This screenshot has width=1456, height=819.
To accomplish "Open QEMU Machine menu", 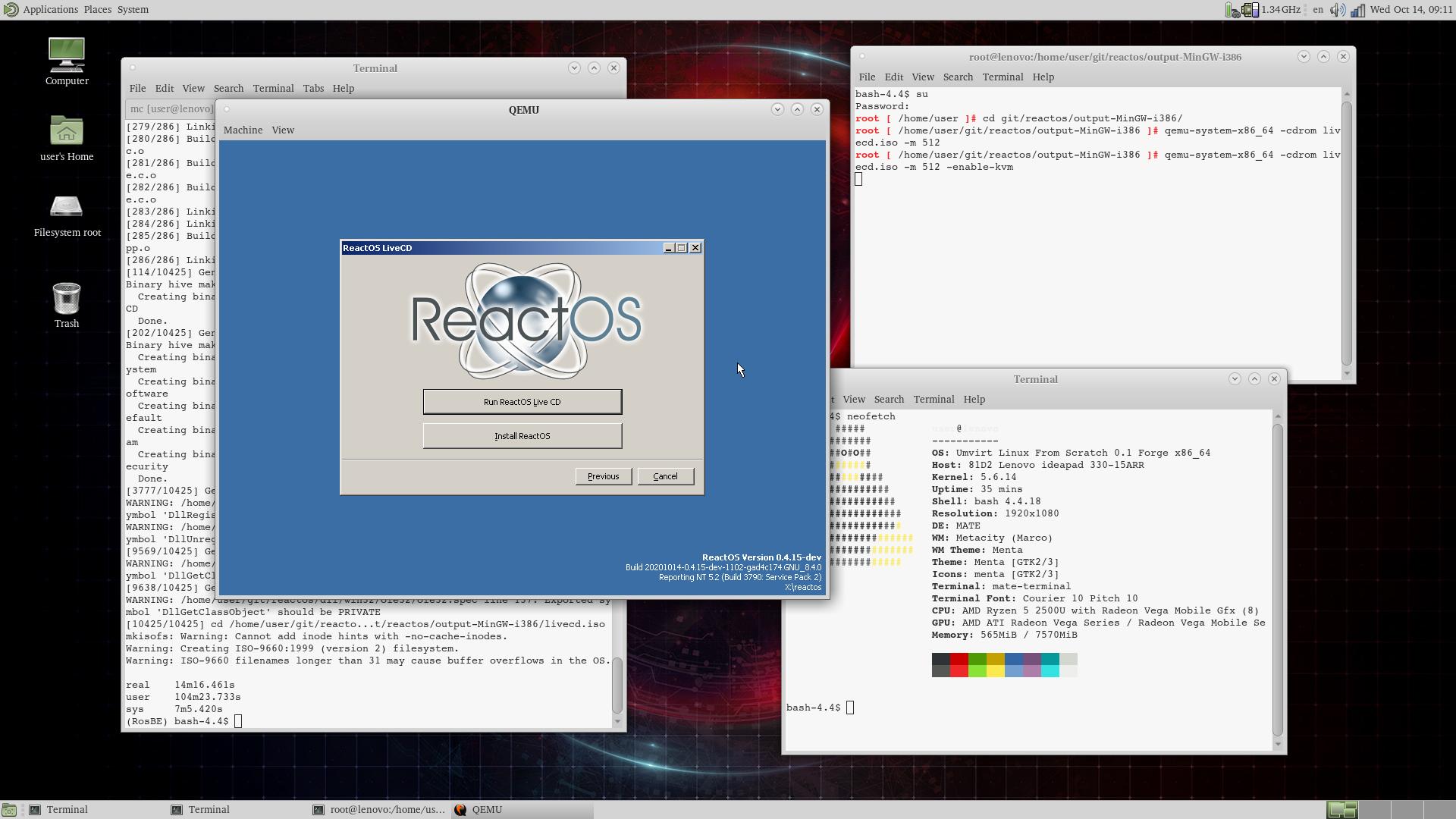I will (x=243, y=130).
